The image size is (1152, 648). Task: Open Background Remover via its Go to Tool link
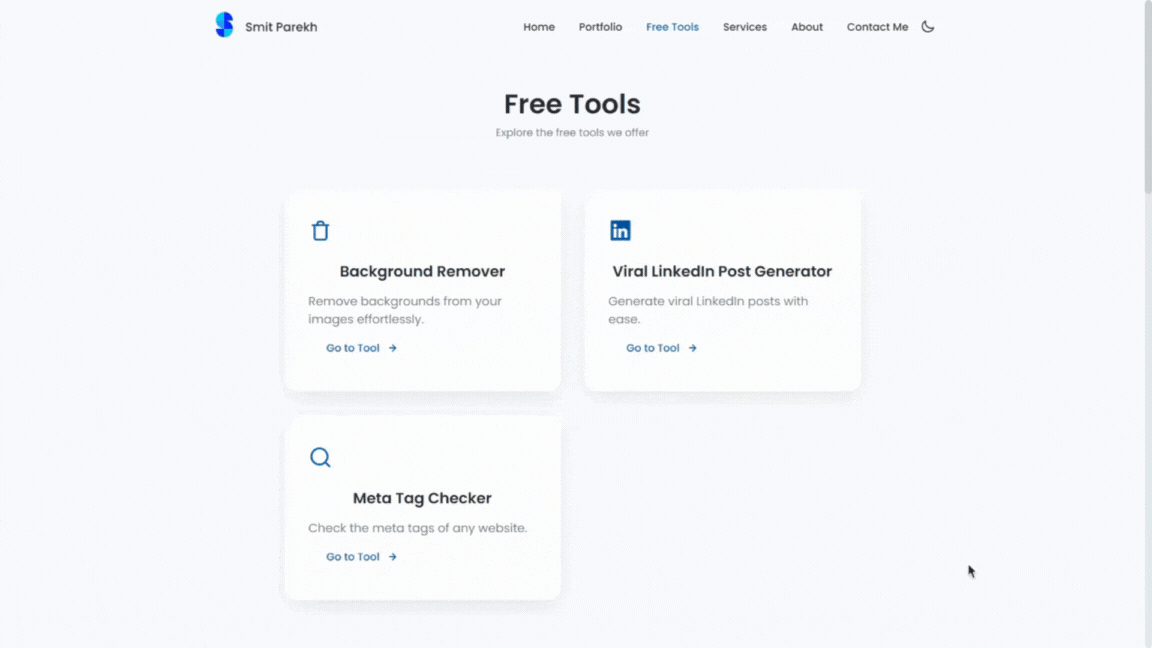click(353, 348)
